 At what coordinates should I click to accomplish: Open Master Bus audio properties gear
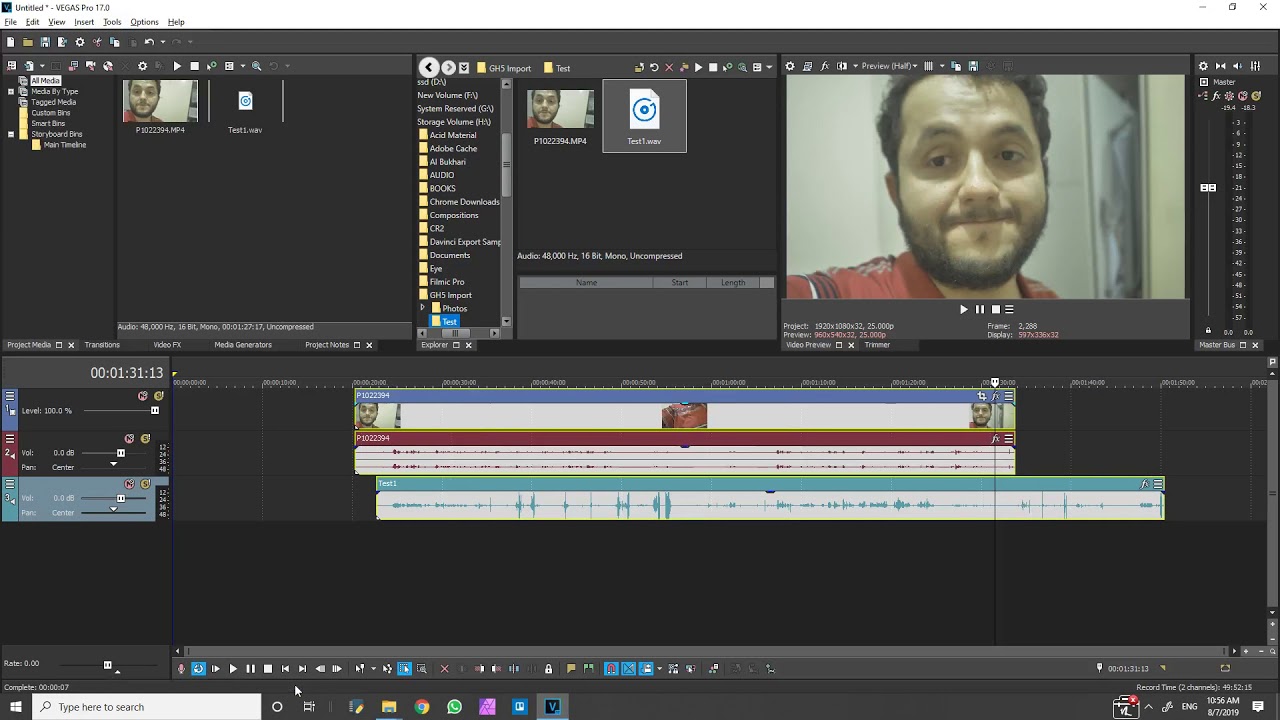1203,66
